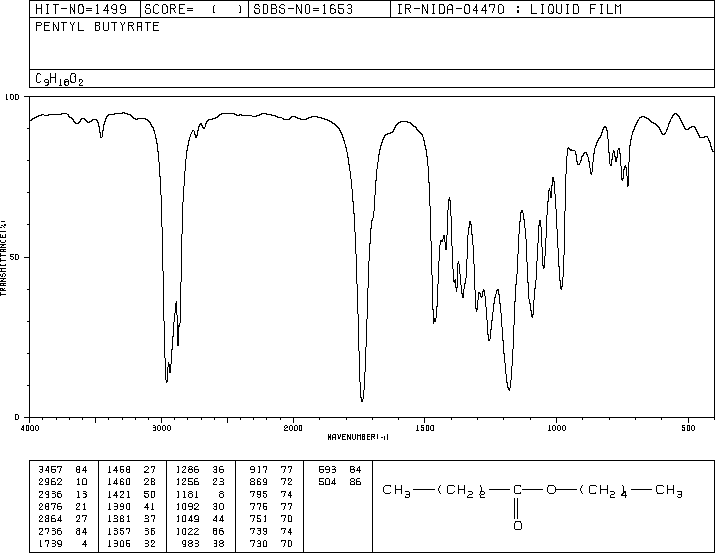Click the 776 peak entry
Image resolution: width=715 pixels, height=553 pixels.
(259, 507)
